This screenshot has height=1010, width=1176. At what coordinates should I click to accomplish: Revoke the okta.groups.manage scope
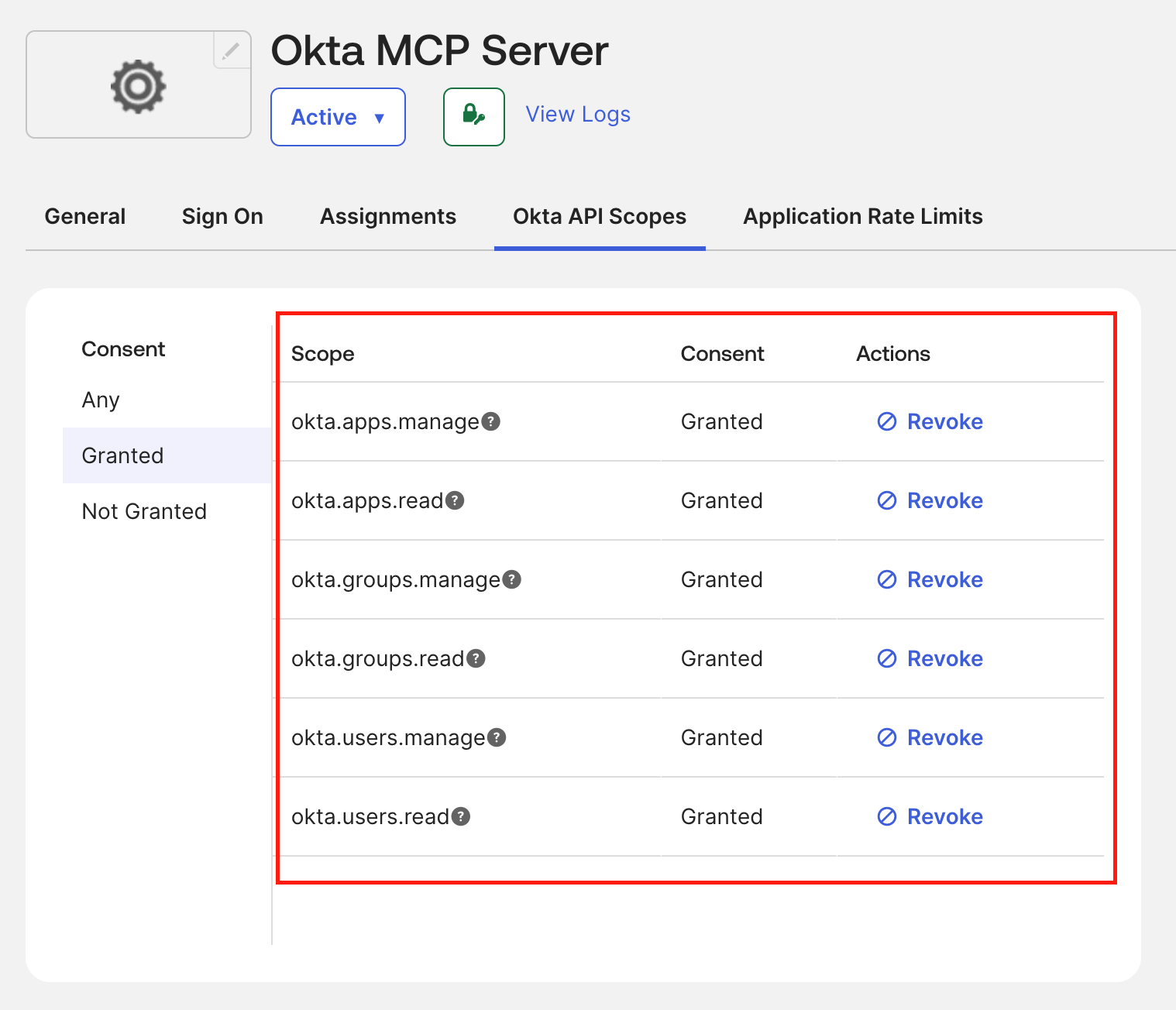(x=930, y=579)
